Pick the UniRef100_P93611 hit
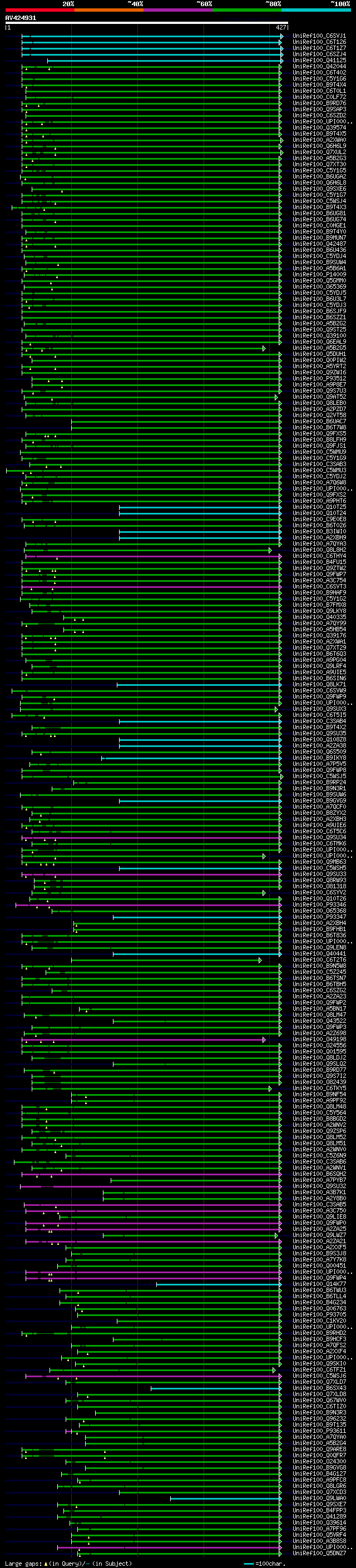This screenshot has height=1568, width=356. pos(319,1431)
